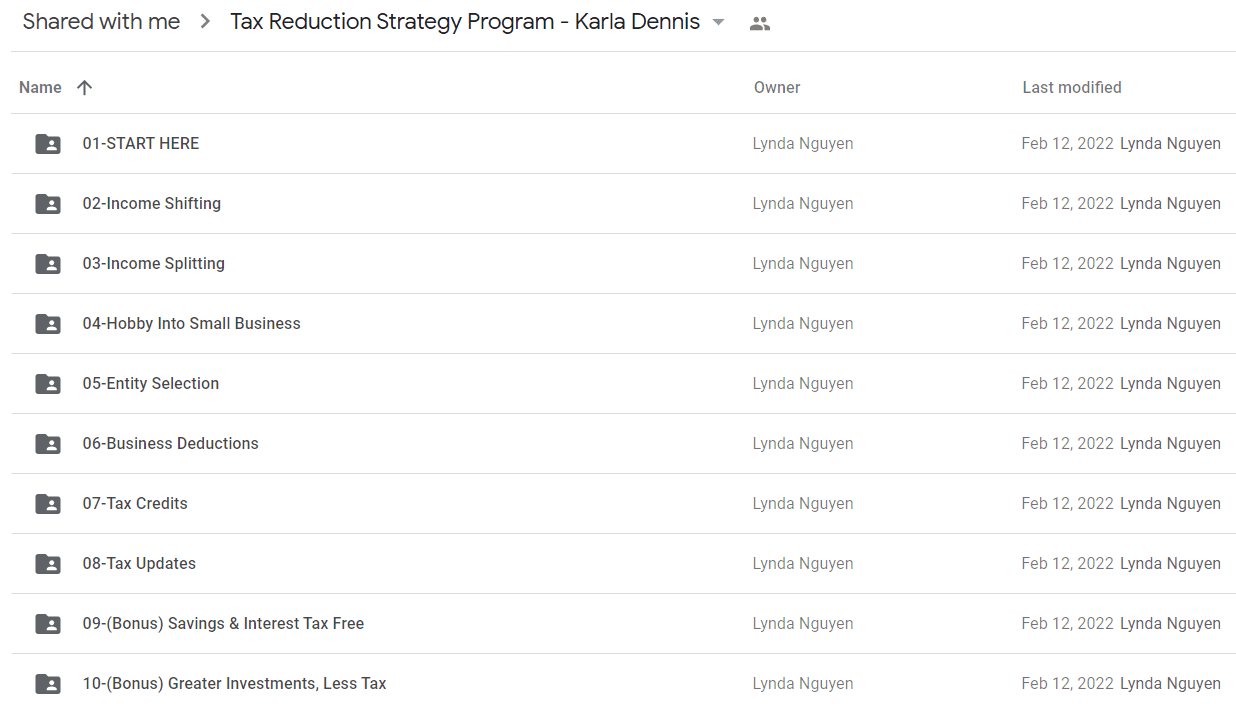Click the shared folder icon for 07-Tax Credits
1236x713 pixels.
48,504
